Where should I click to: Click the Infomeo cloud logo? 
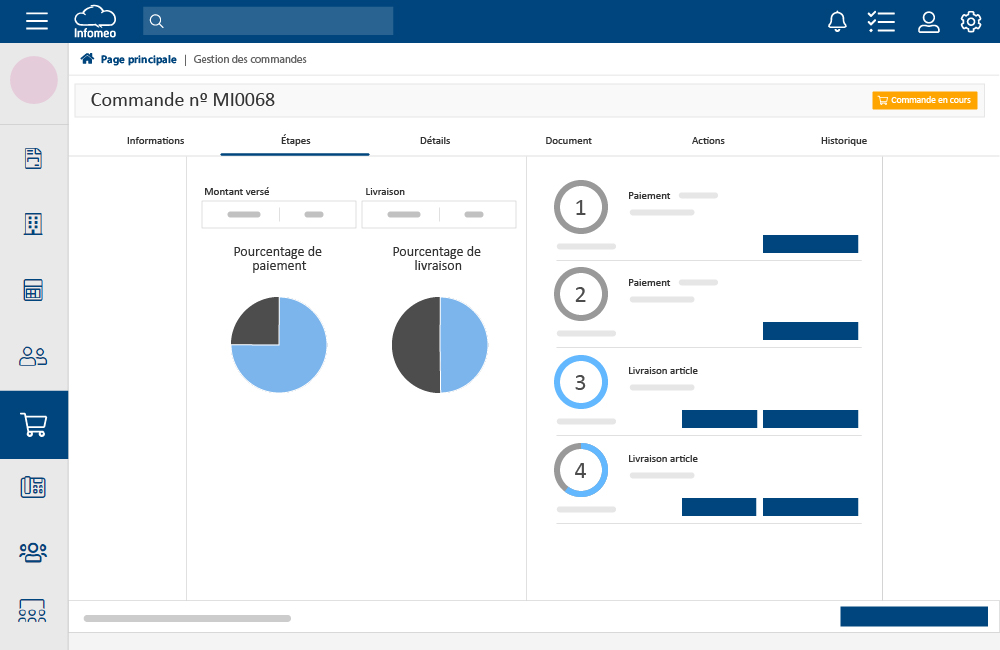coord(95,21)
